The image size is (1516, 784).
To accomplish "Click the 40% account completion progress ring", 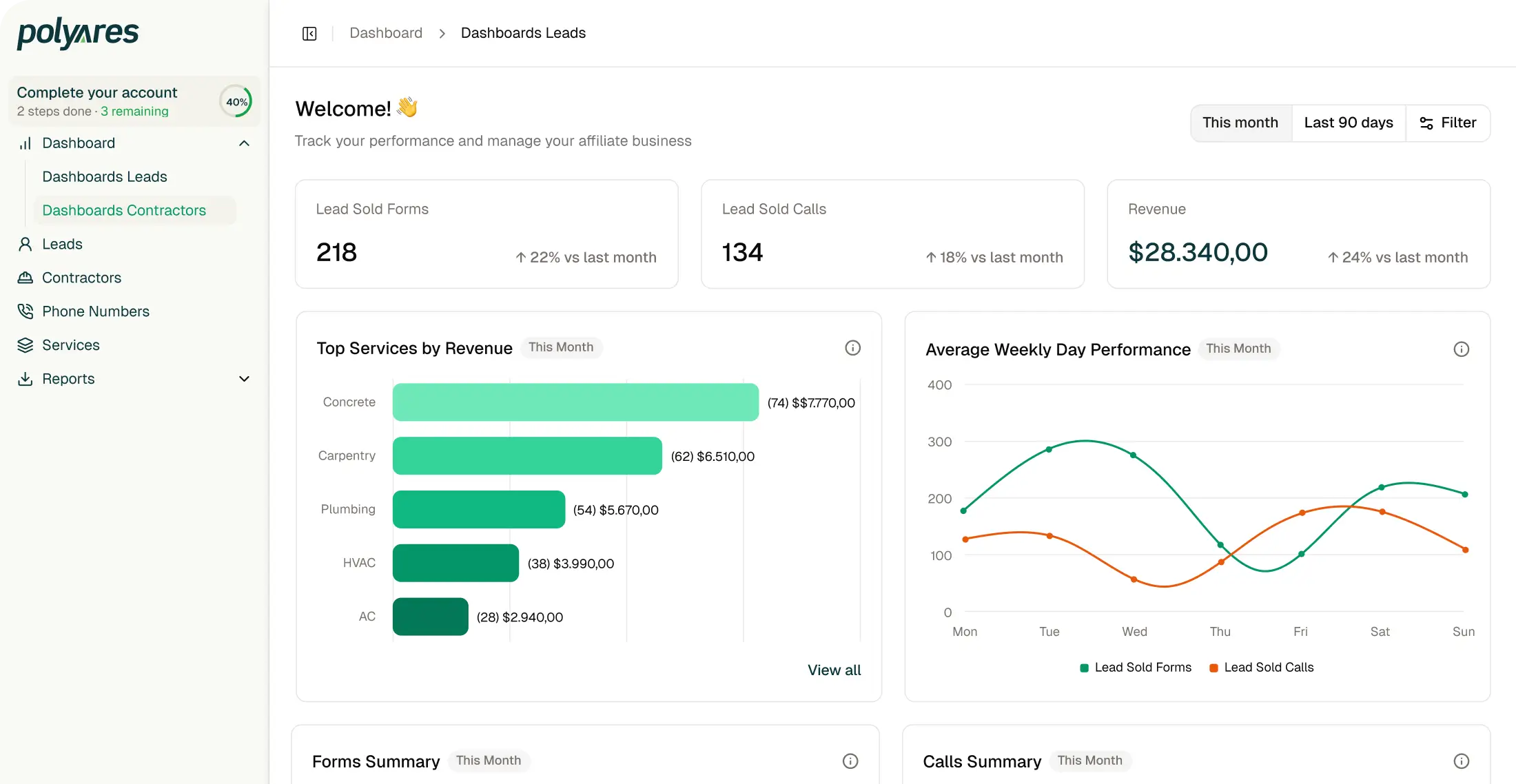I will [236, 102].
